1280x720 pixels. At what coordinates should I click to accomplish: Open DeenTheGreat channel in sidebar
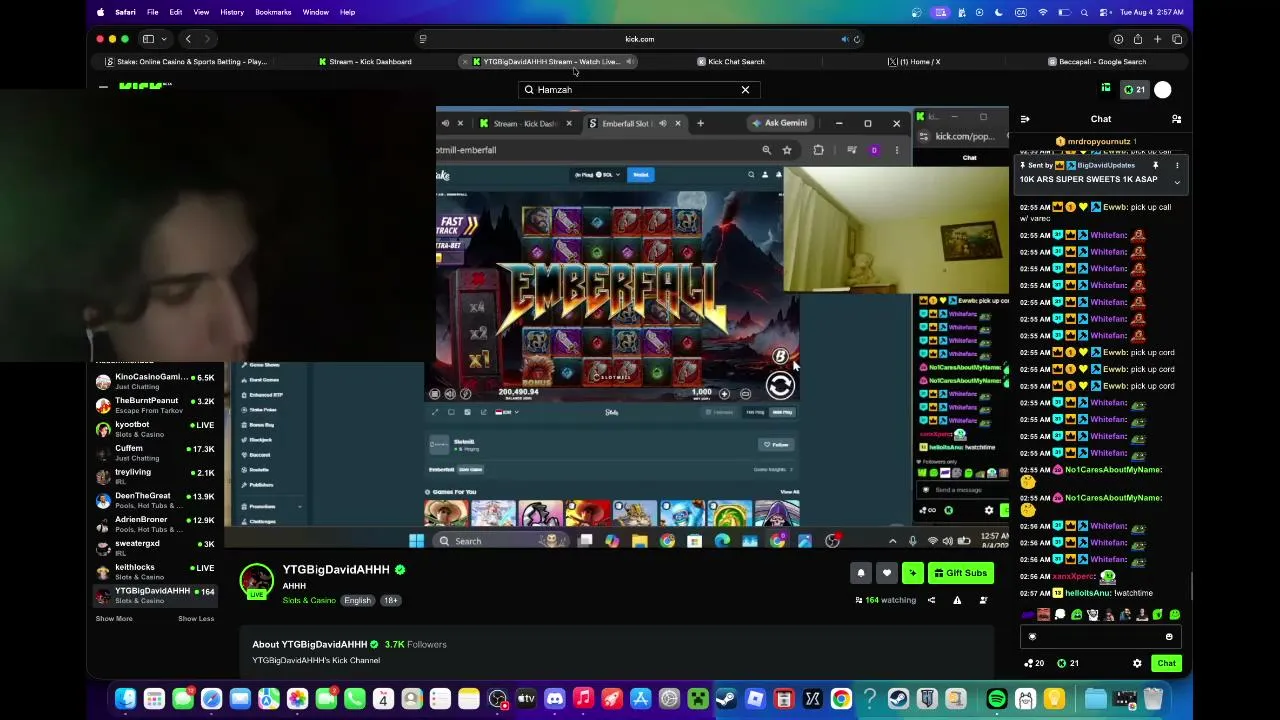pos(155,500)
